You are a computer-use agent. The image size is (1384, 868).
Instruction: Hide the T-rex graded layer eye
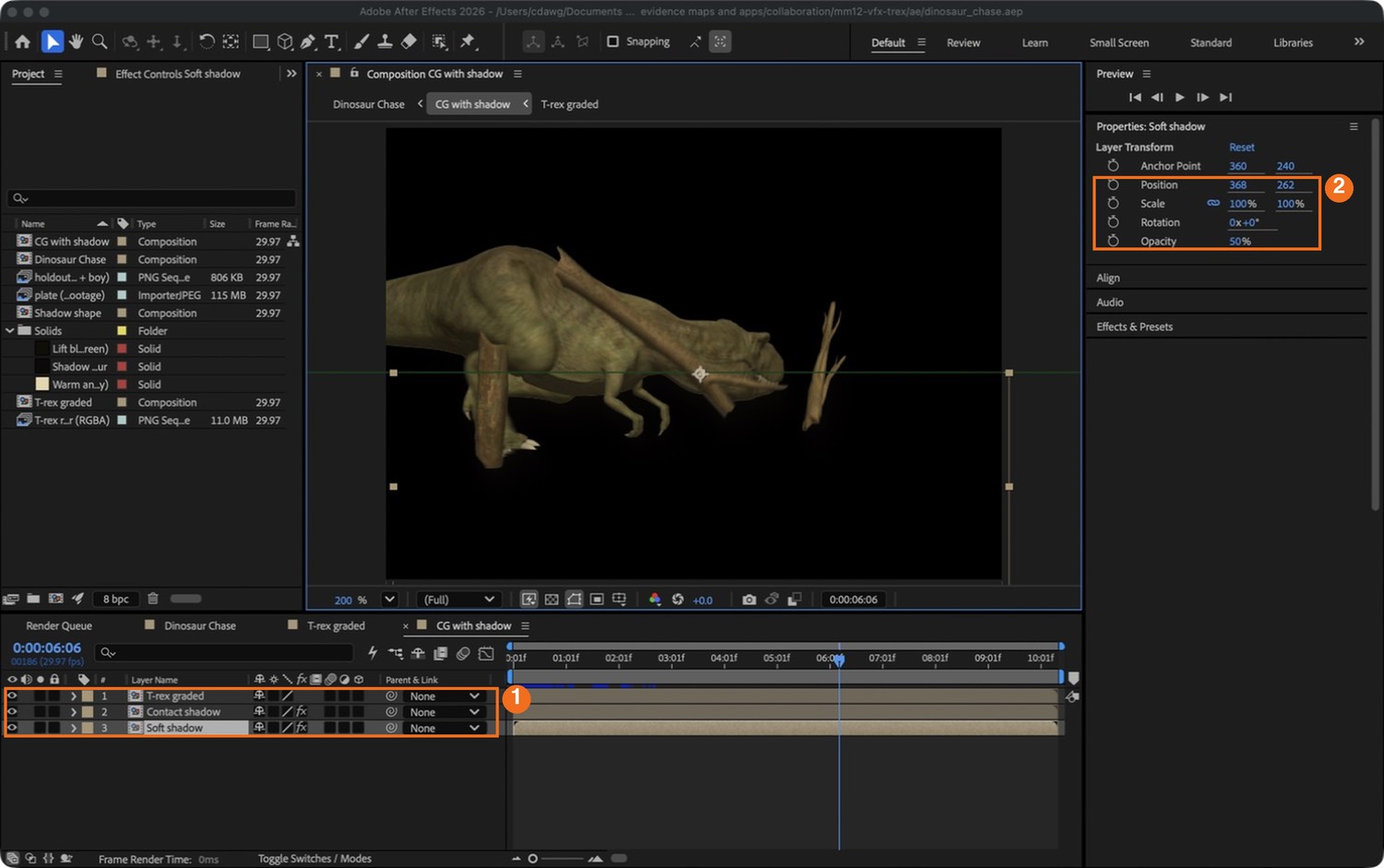[12, 696]
